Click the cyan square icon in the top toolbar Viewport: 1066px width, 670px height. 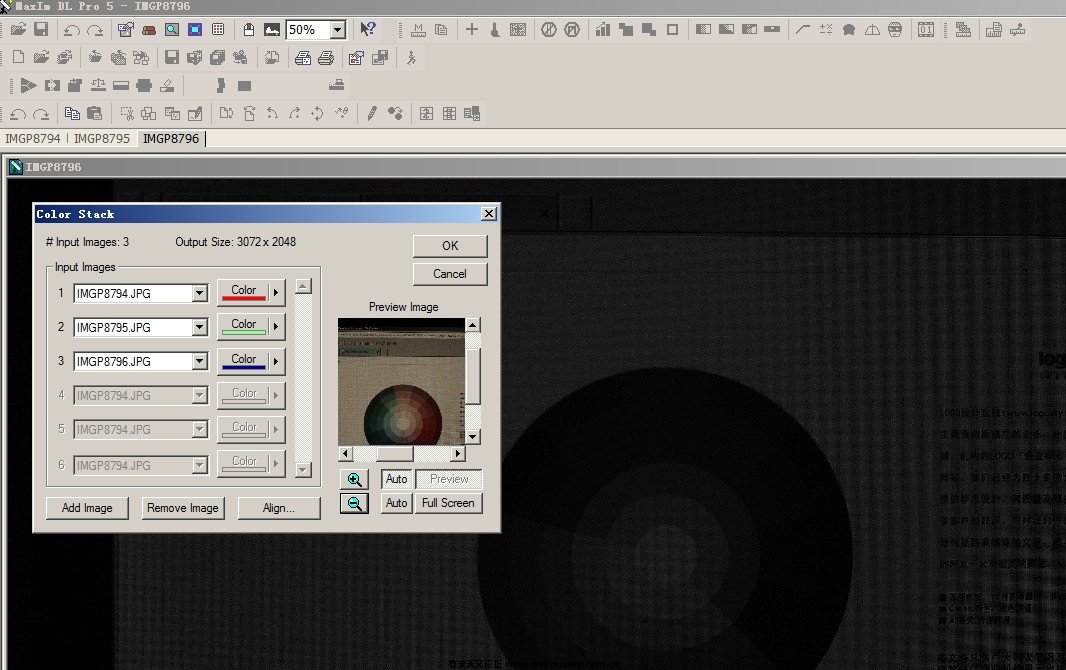[195, 29]
